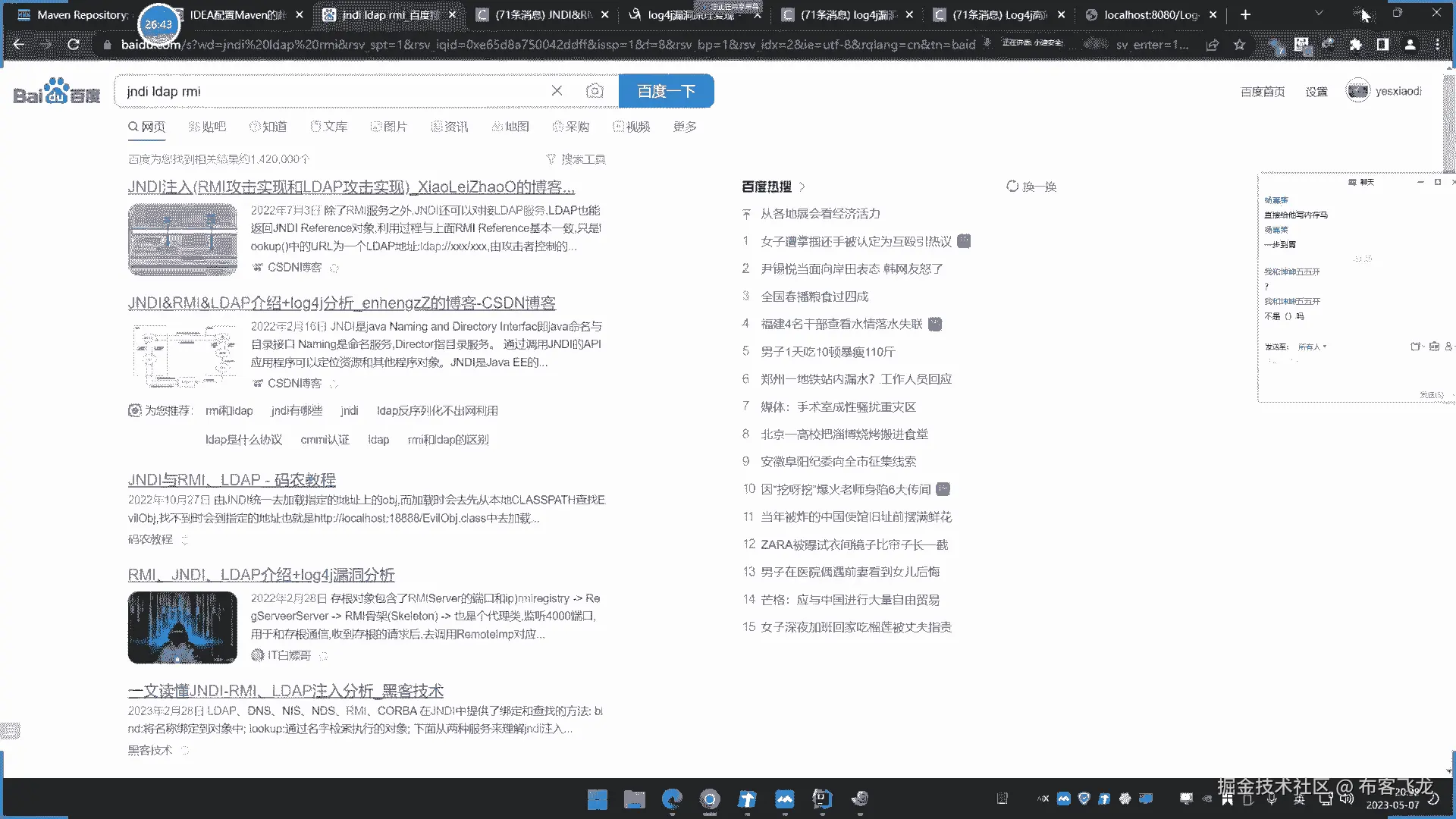Expand the 更多 search categories
This screenshot has width=1456, height=819.
pyautogui.click(x=684, y=127)
